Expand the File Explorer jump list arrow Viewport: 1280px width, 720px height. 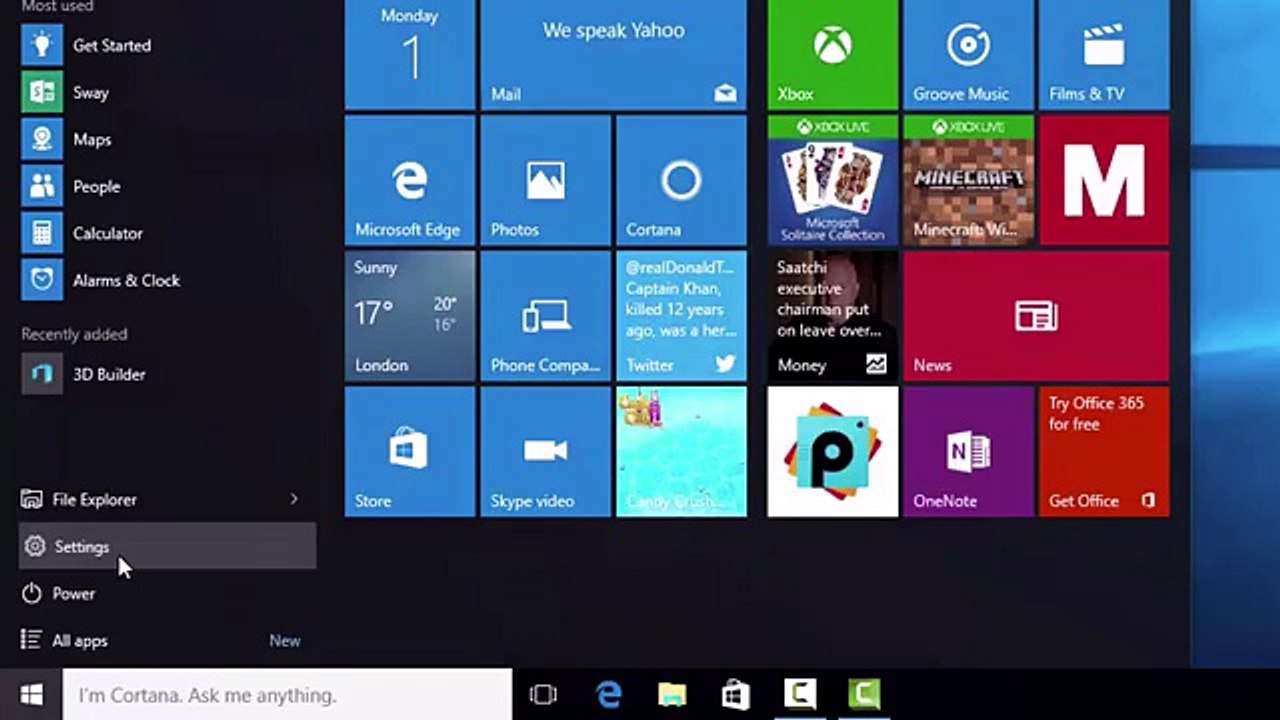(x=294, y=499)
